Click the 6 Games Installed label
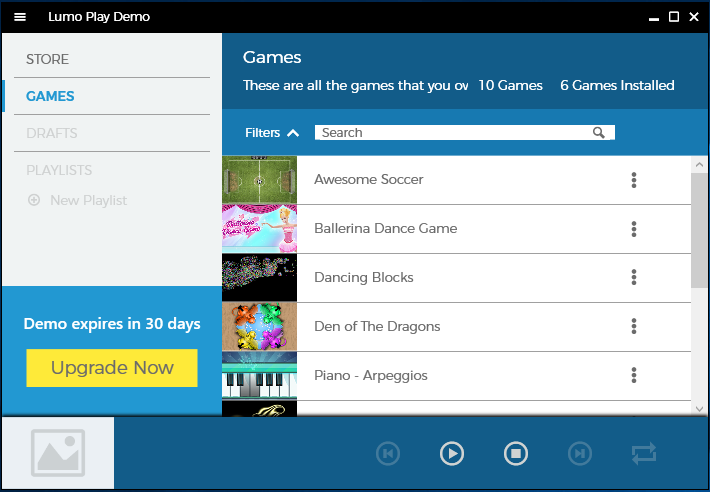The width and height of the screenshot is (710, 492). pyautogui.click(x=617, y=86)
